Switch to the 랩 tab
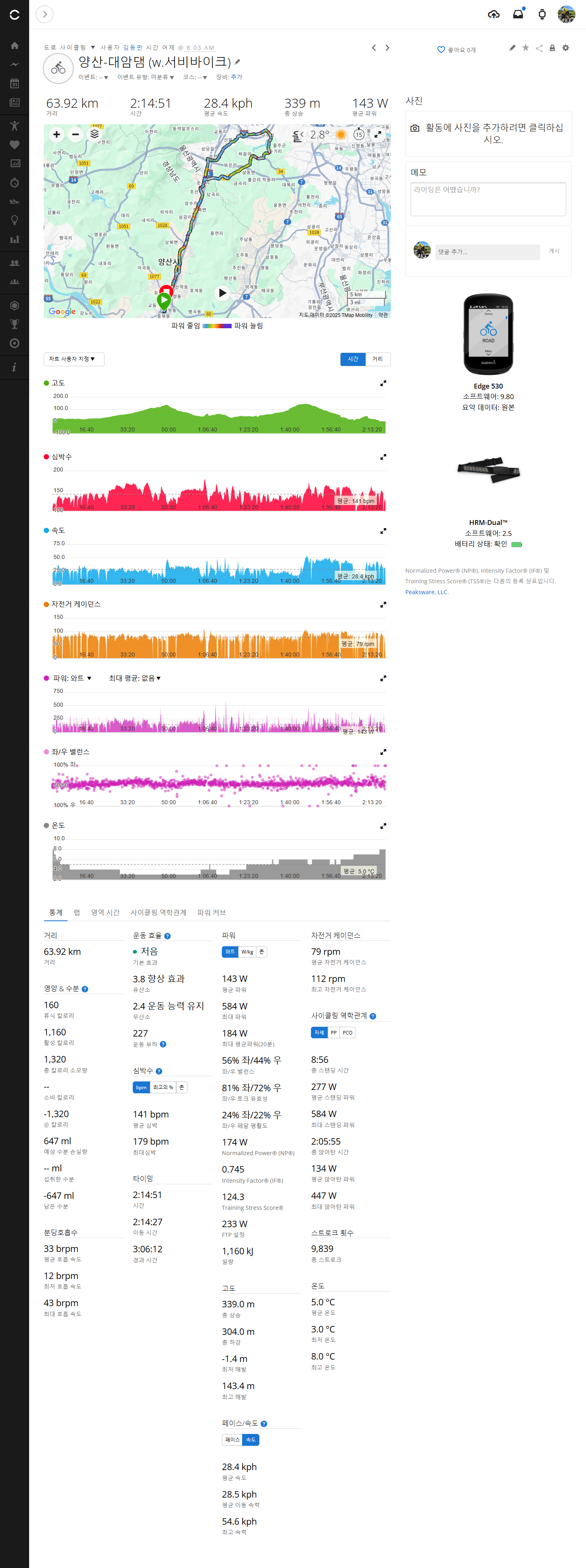This screenshot has width=586, height=1568. (77, 912)
